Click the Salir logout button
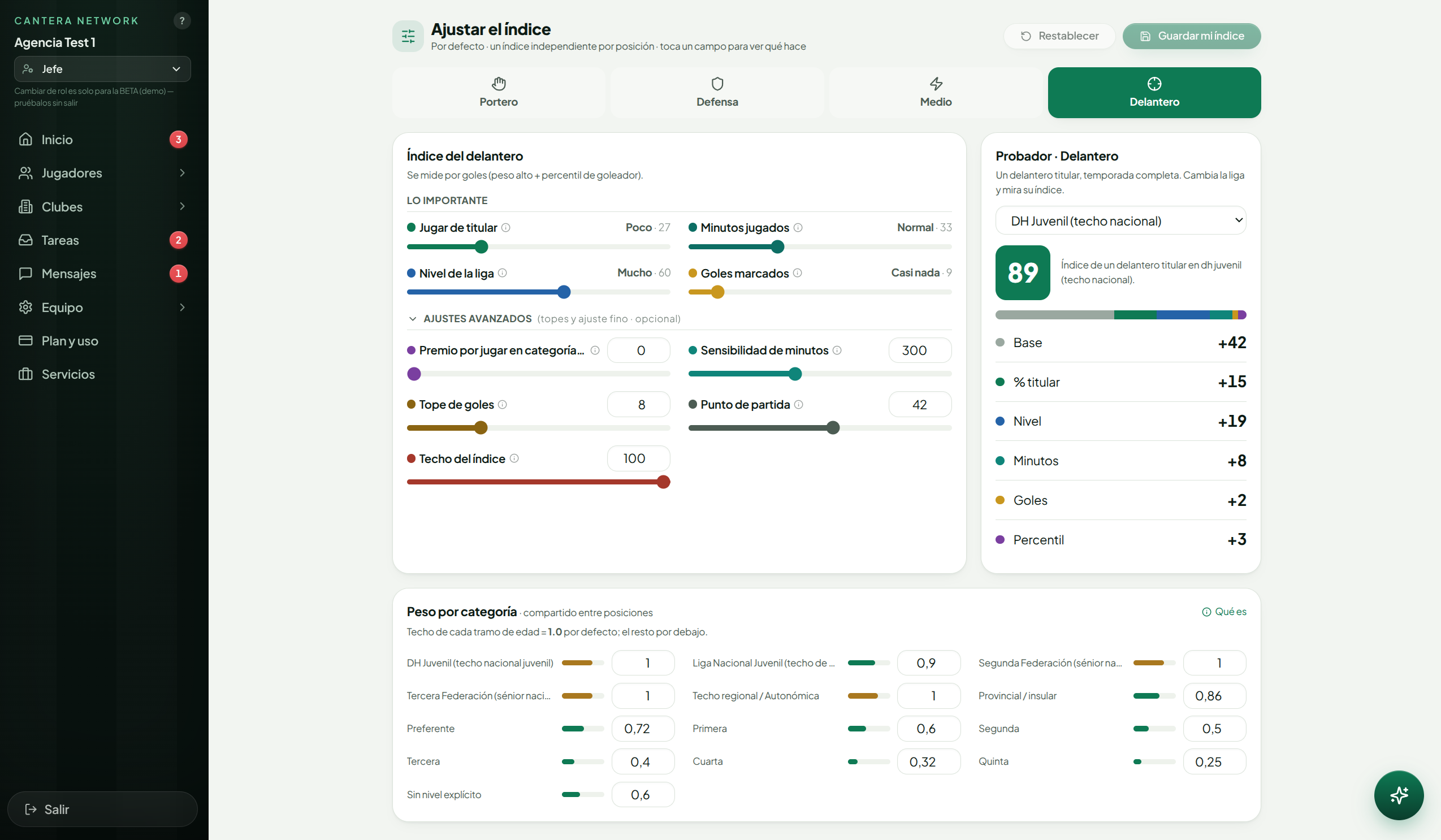Viewport: 1441px width, 840px height. click(102, 809)
